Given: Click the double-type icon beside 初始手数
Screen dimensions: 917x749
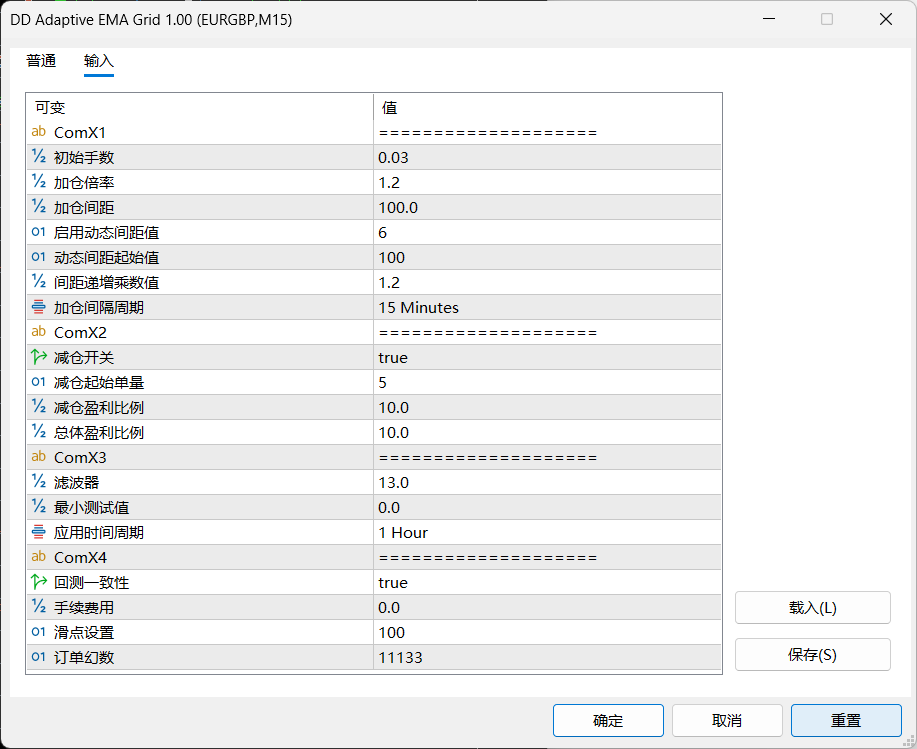Looking at the screenshot, I should 39,157.
